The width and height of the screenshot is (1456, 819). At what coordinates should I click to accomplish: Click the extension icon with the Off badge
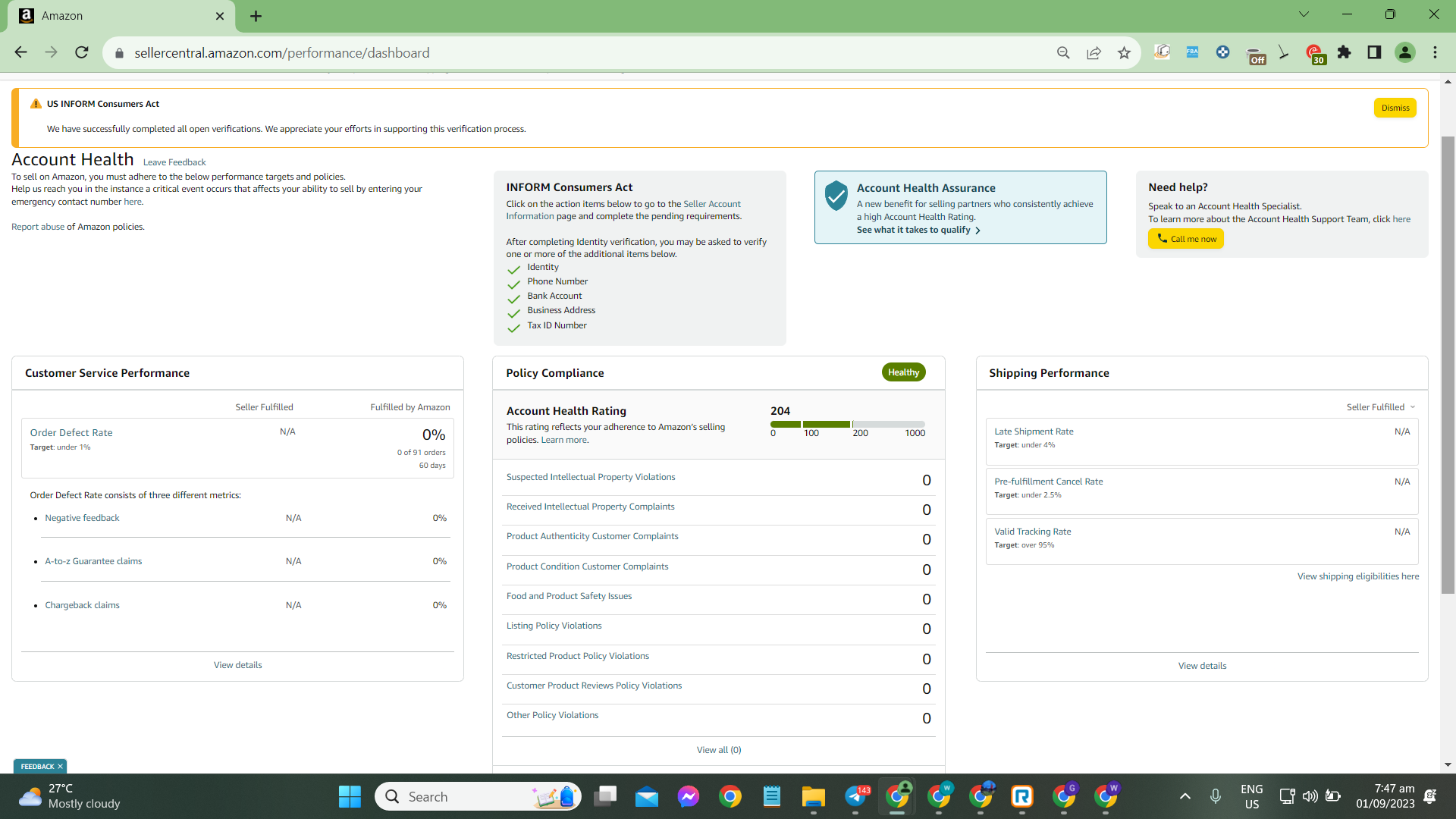1255,55
